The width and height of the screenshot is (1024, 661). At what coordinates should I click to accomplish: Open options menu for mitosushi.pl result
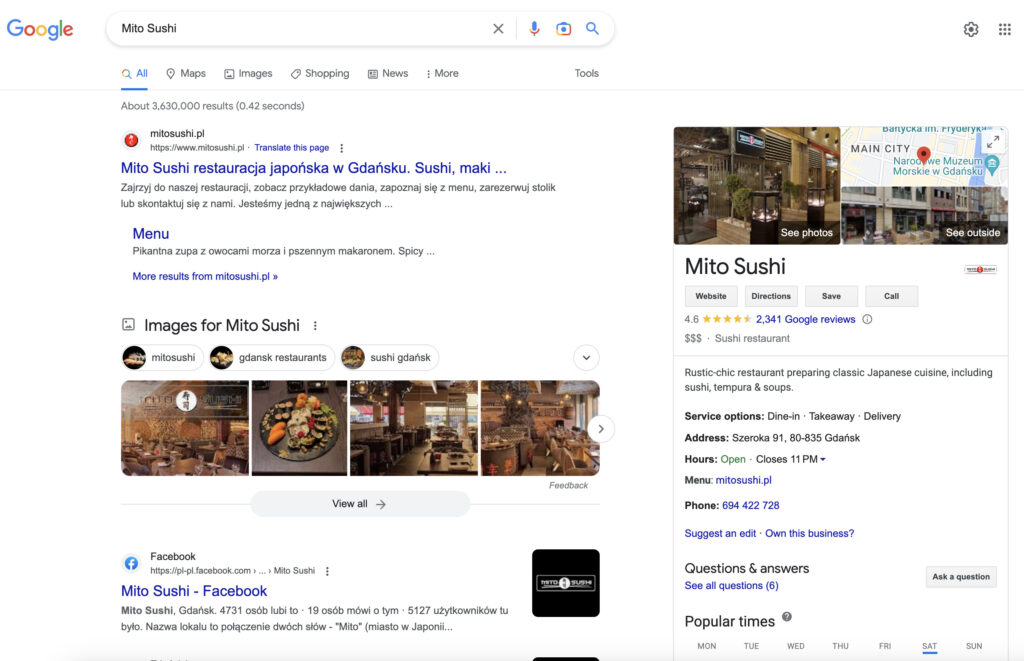tap(342, 148)
